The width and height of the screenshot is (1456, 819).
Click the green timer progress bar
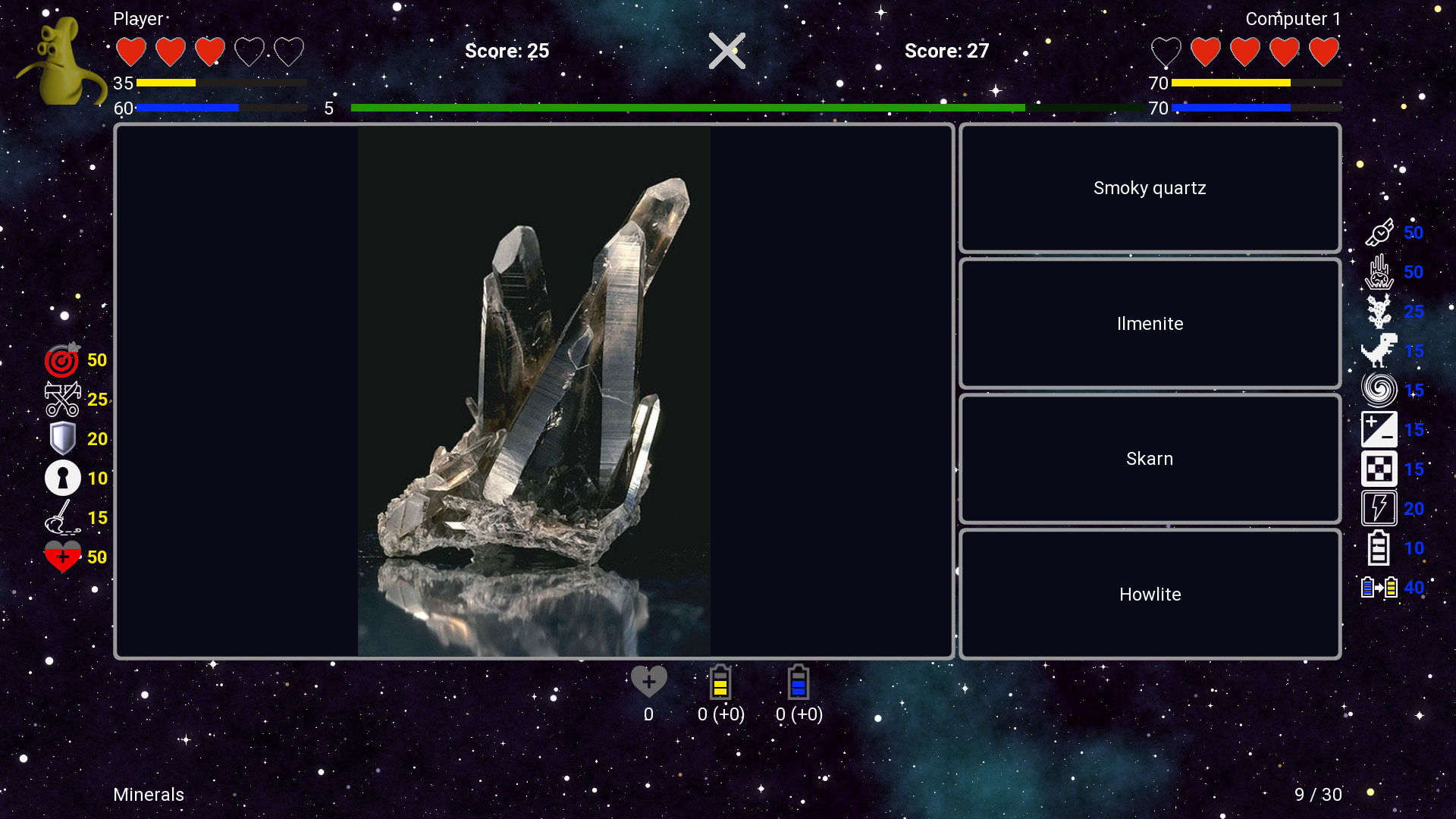point(689,108)
